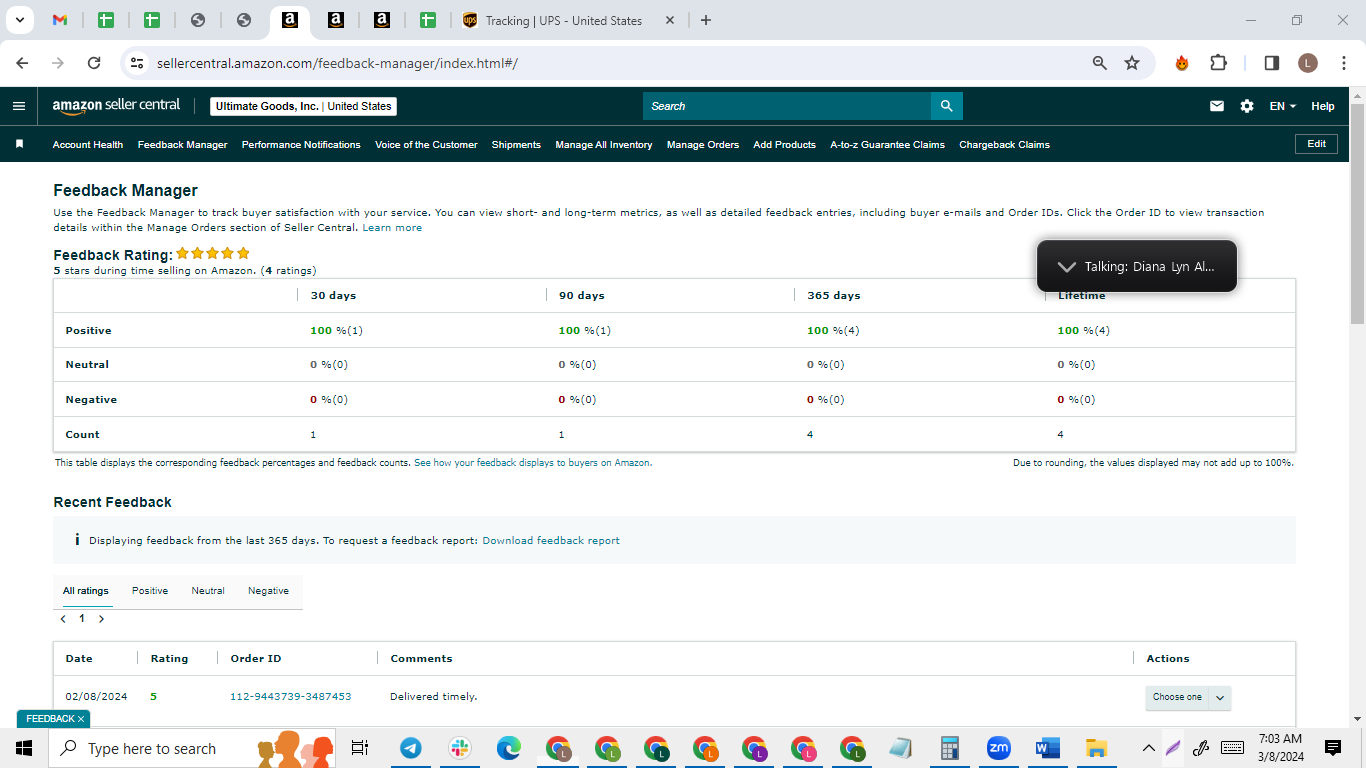Open Microsoft Edge from the taskbar
Screen dimensions: 1366x768
509,748
